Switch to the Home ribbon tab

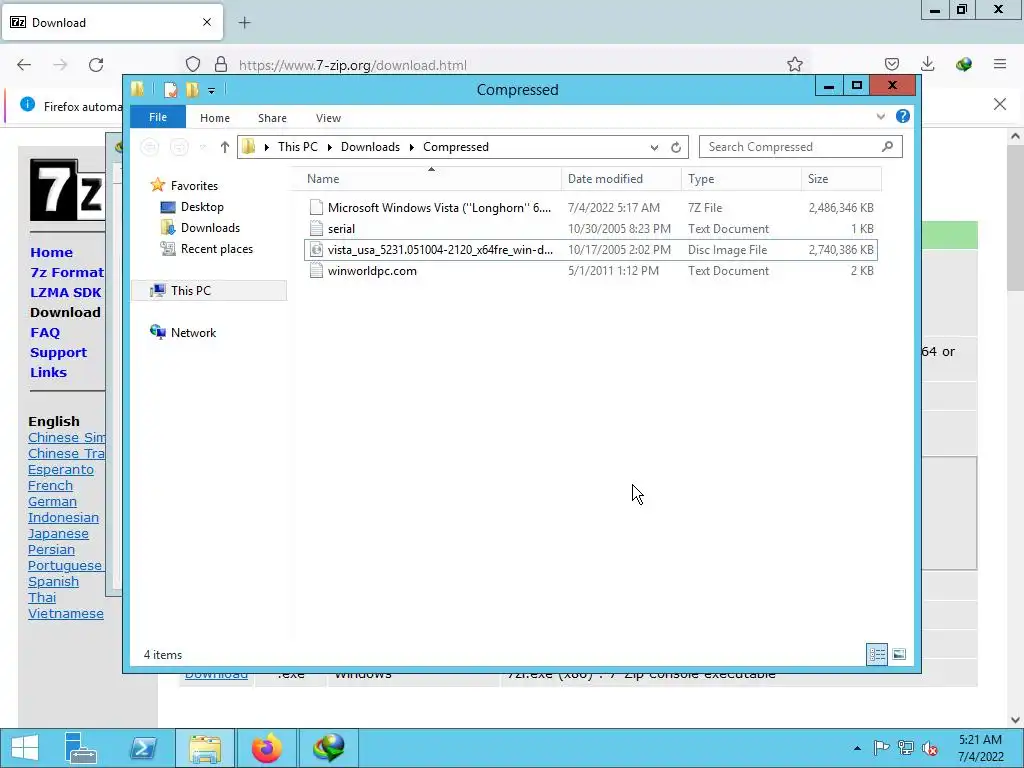215,118
